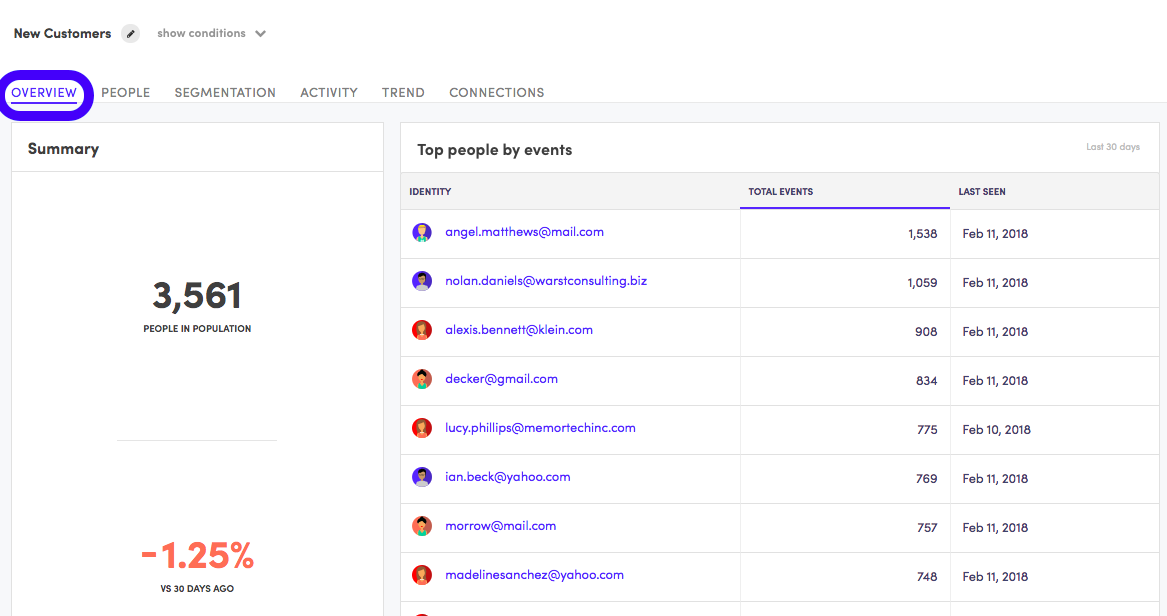The width and height of the screenshot is (1167, 616).
Task: Click the 834 total events value
Action: (x=927, y=381)
